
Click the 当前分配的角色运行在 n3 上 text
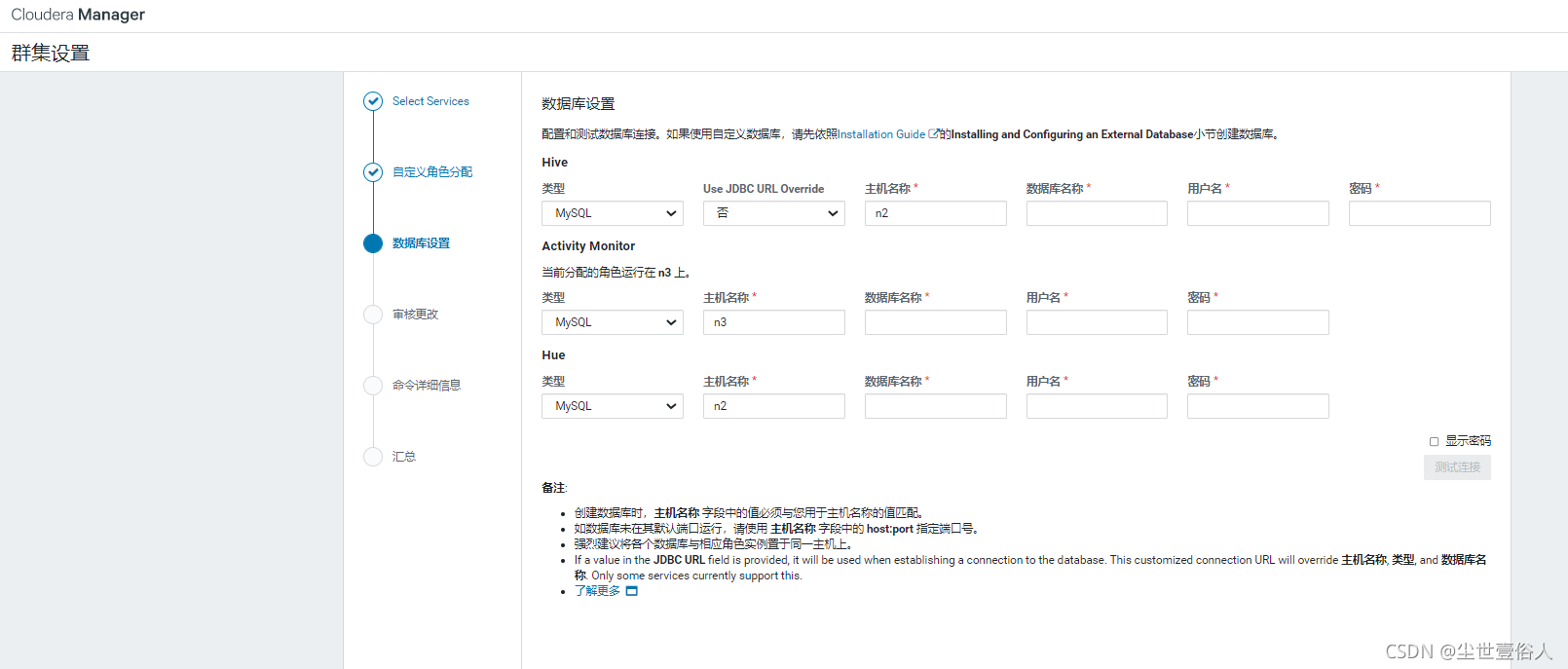point(616,273)
